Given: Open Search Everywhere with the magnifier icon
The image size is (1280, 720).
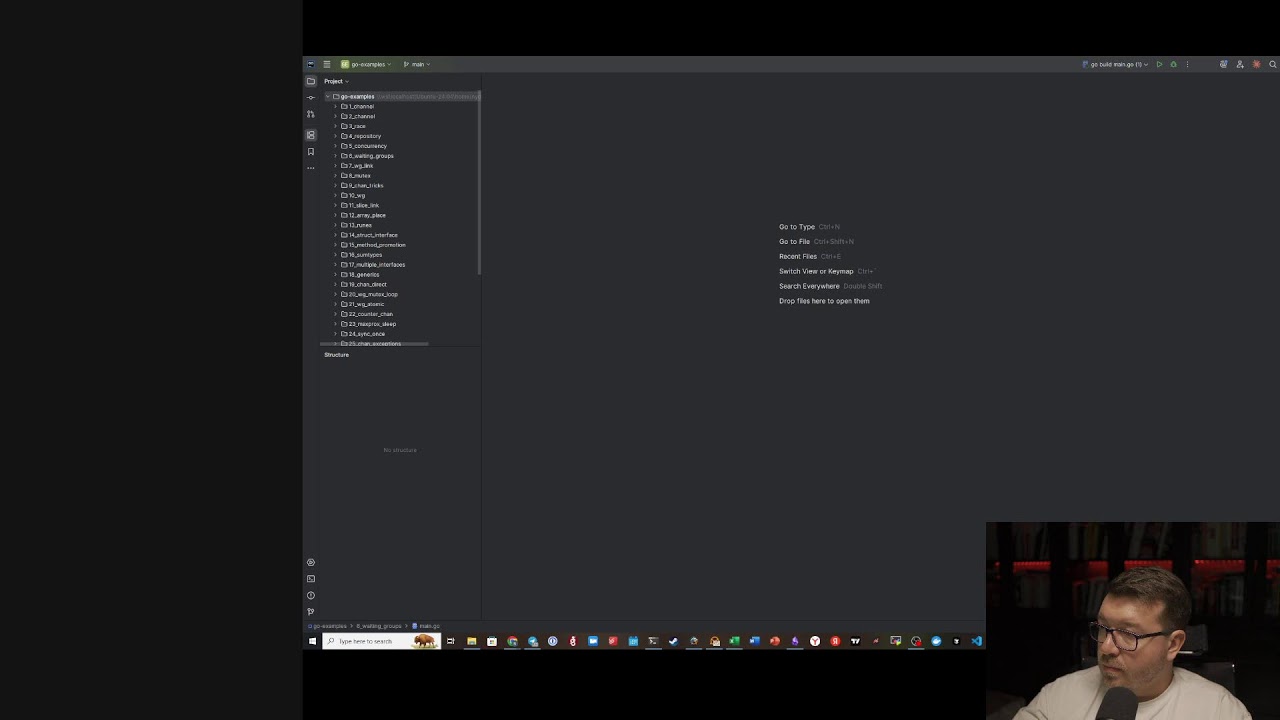Looking at the screenshot, I should (x=1272, y=64).
